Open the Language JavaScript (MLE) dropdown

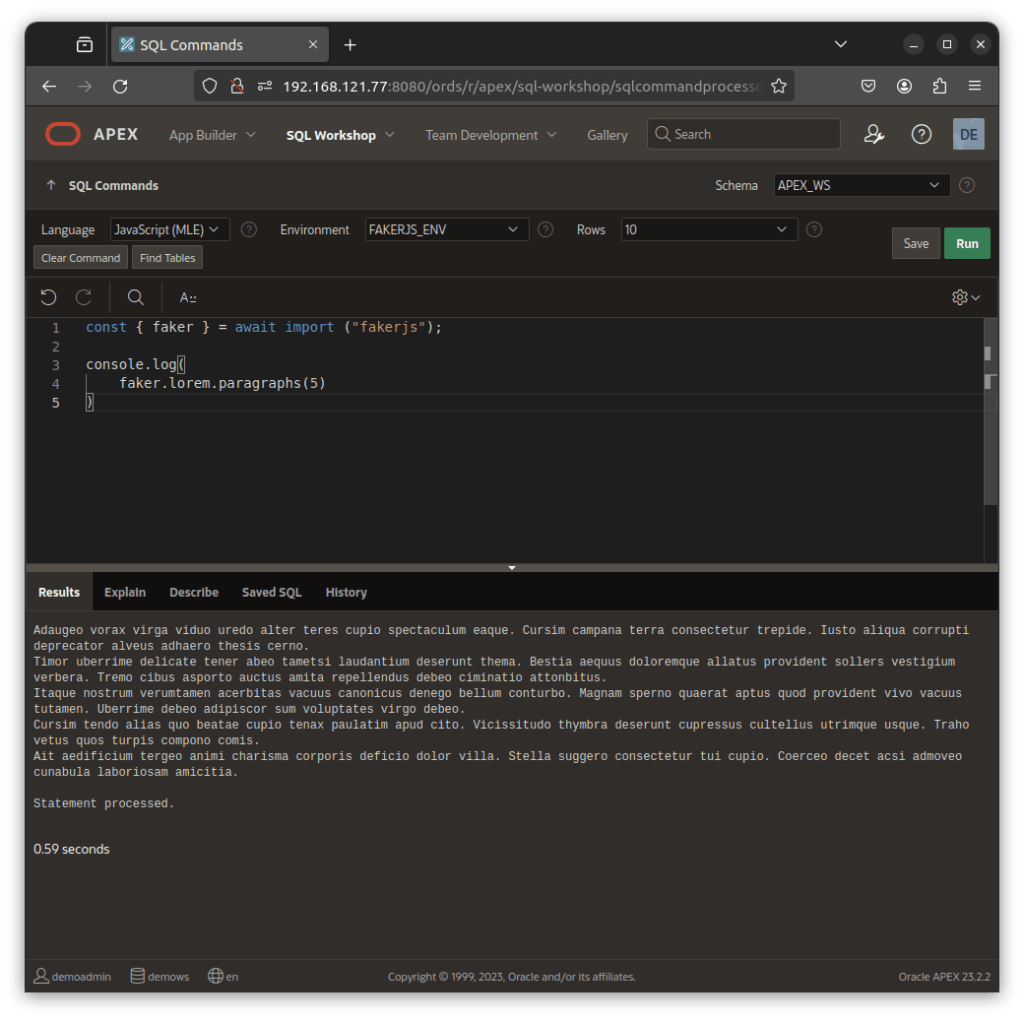(x=170, y=230)
